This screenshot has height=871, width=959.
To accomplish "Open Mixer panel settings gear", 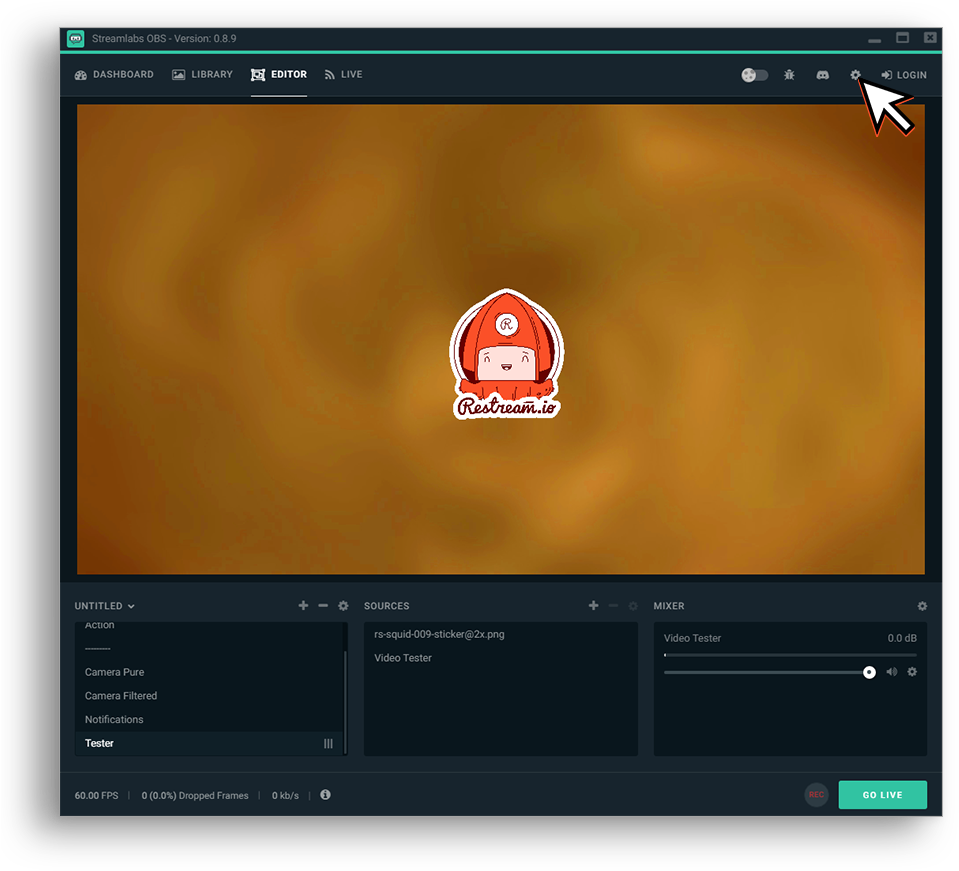I will [922, 606].
